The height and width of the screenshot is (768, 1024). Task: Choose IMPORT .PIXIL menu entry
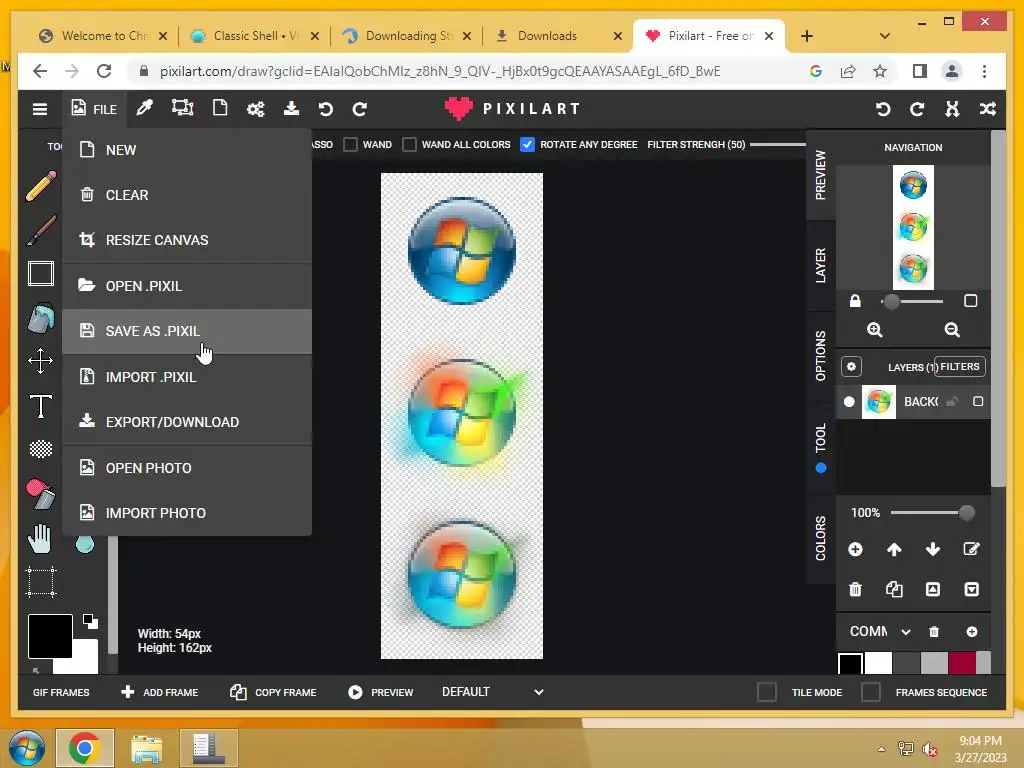pyautogui.click(x=187, y=377)
